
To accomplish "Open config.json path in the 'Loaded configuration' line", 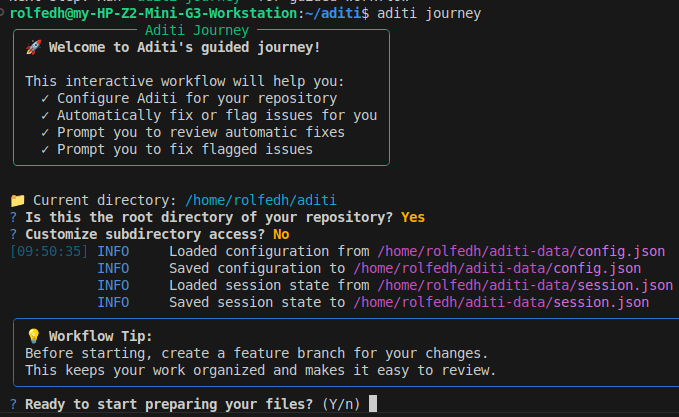I will (521, 251).
